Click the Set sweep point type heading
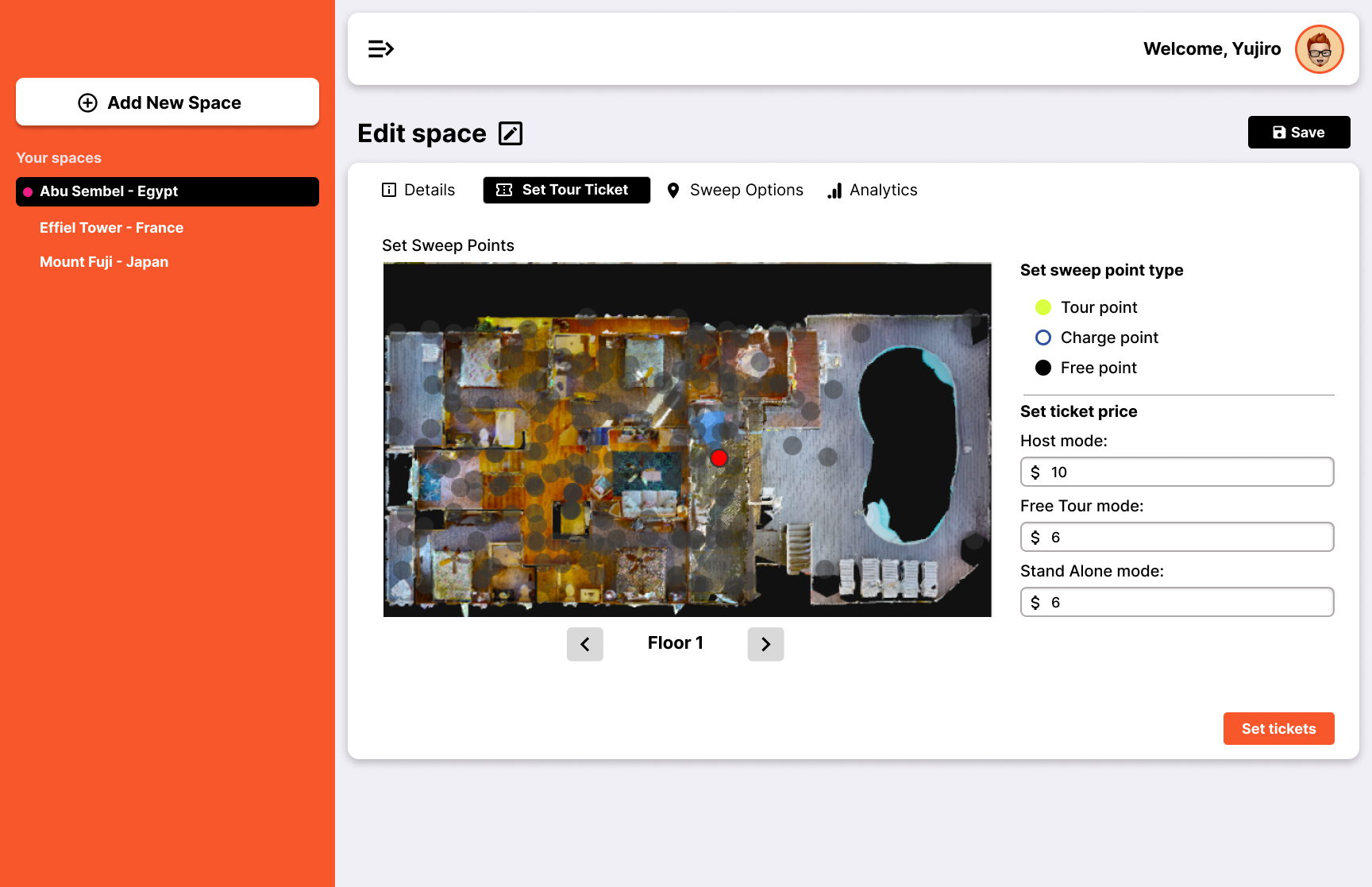This screenshot has height=887, width=1372. [1101, 270]
